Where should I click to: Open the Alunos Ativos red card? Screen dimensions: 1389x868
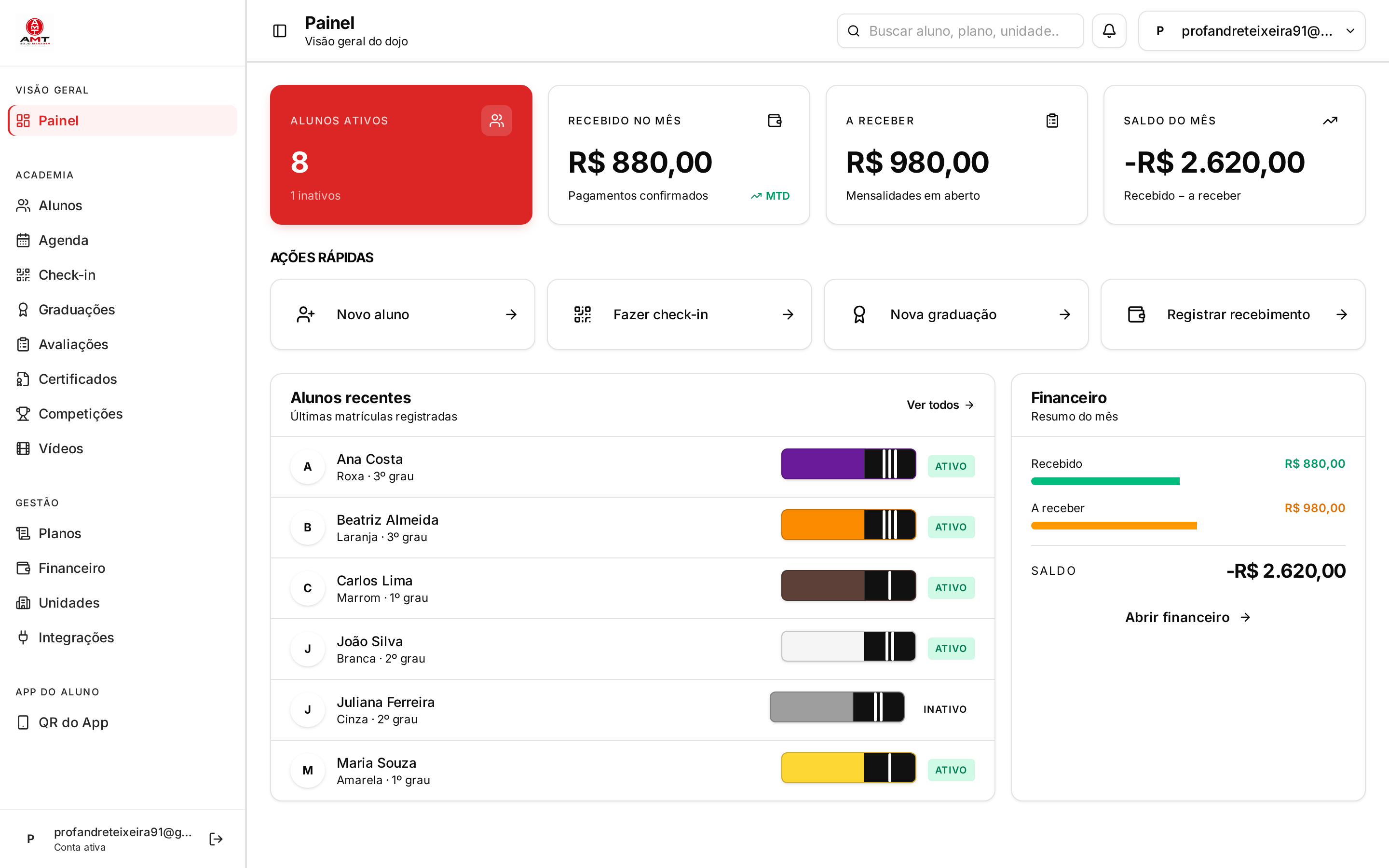[401, 155]
